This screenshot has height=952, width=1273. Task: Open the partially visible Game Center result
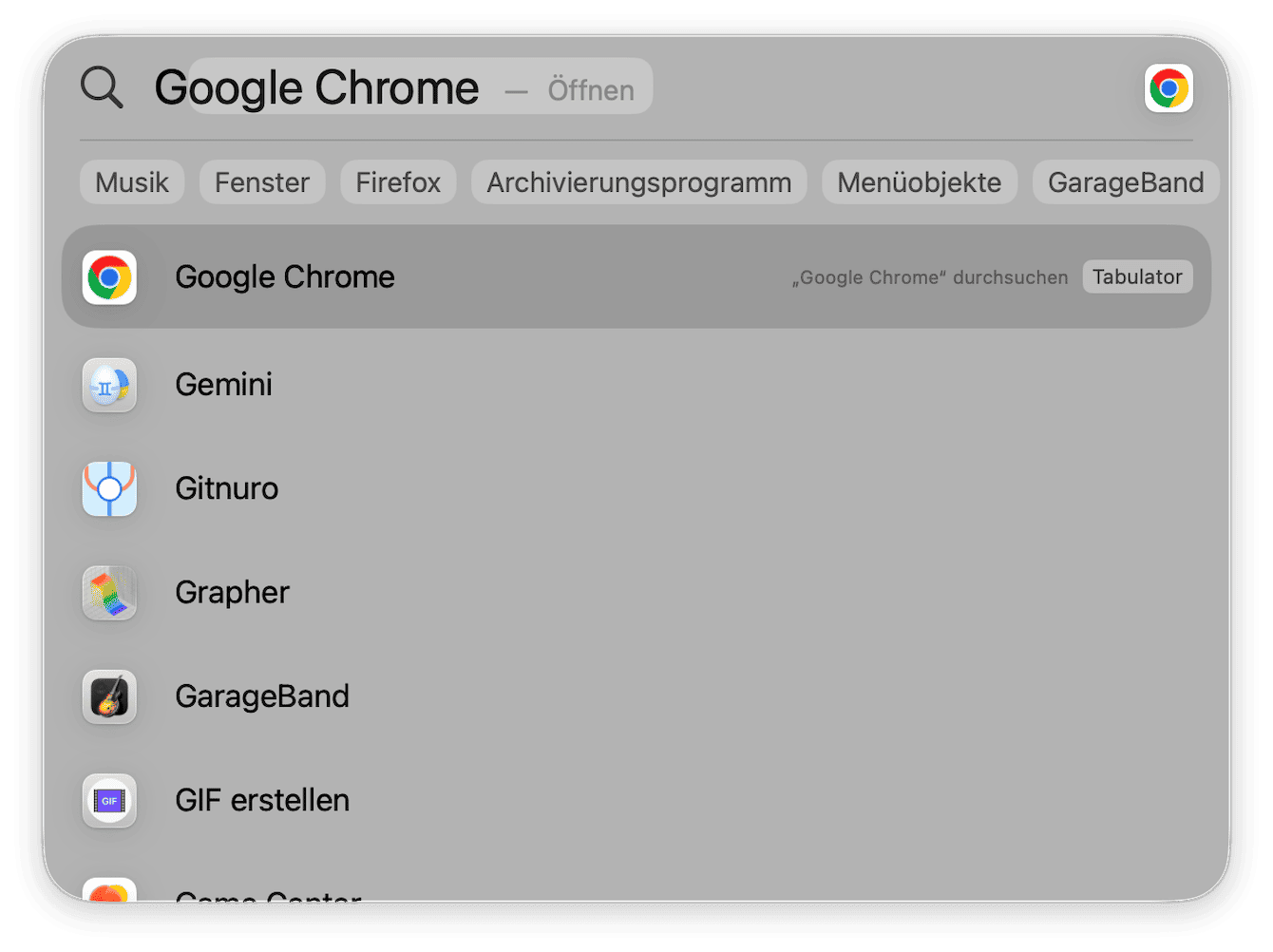click(x=268, y=893)
